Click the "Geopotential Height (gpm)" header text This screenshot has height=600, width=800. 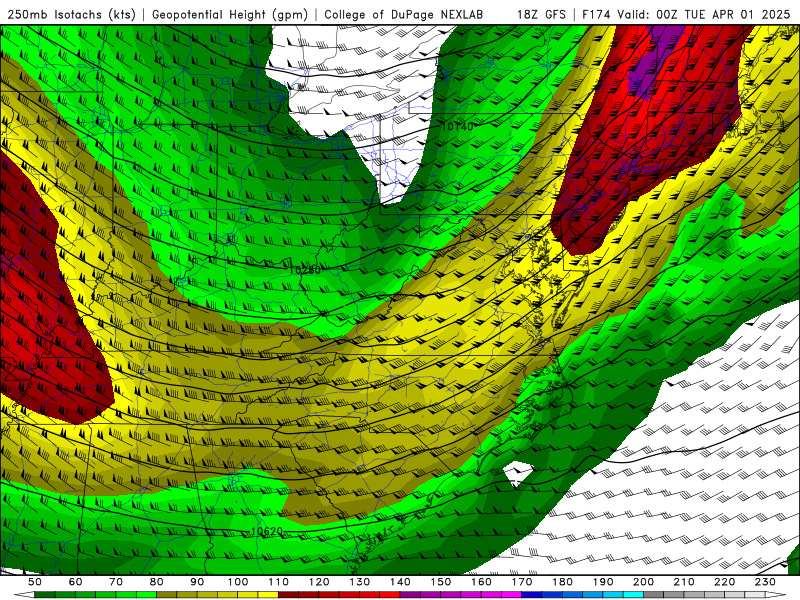click(230, 14)
